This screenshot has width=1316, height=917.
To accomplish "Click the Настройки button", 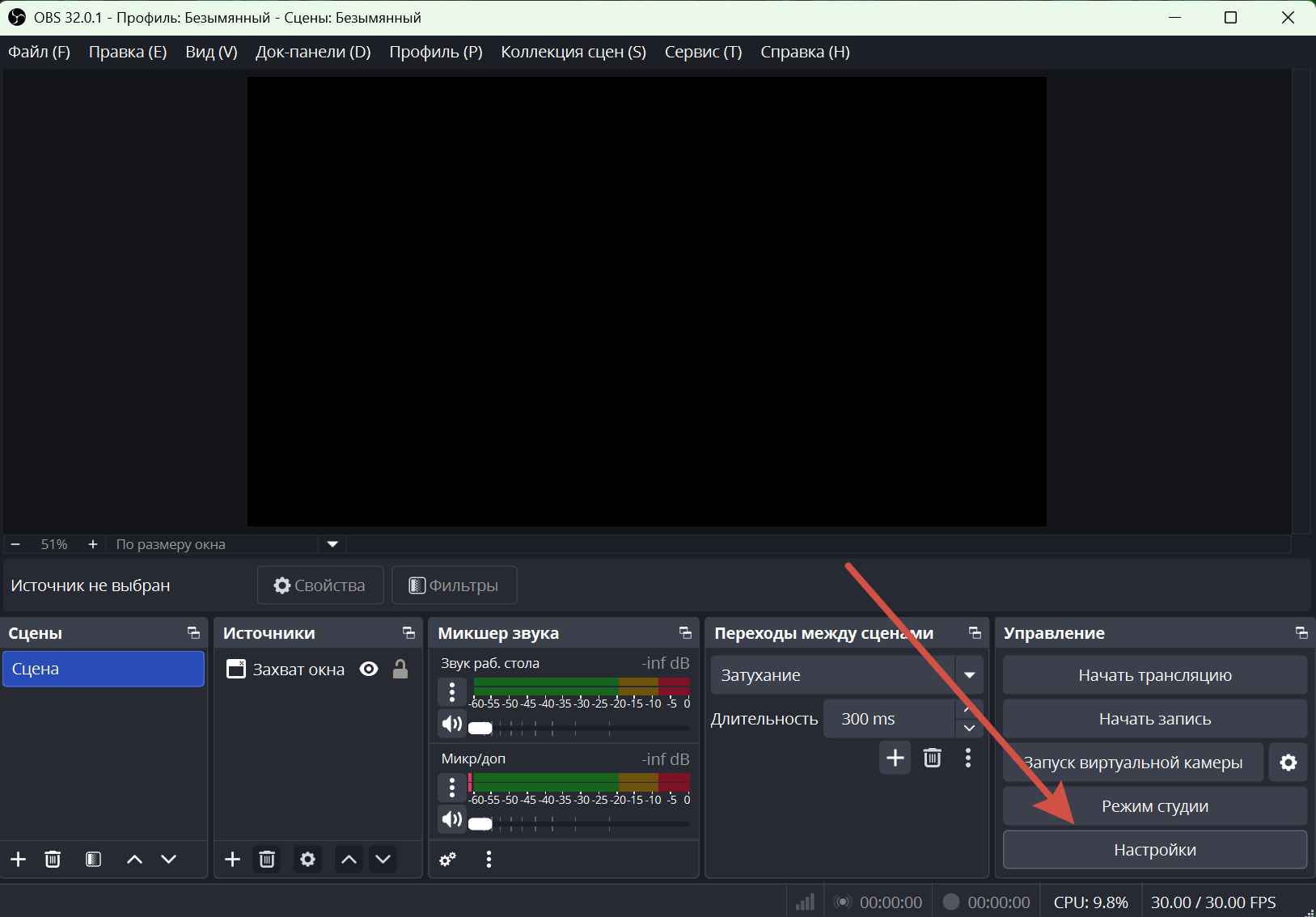I will (x=1154, y=850).
